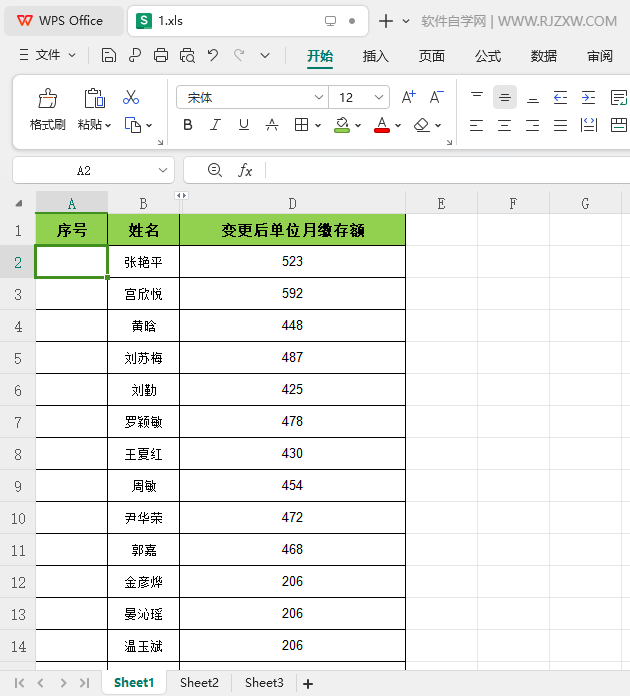Increase font size with A+ icon

point(408,97)
